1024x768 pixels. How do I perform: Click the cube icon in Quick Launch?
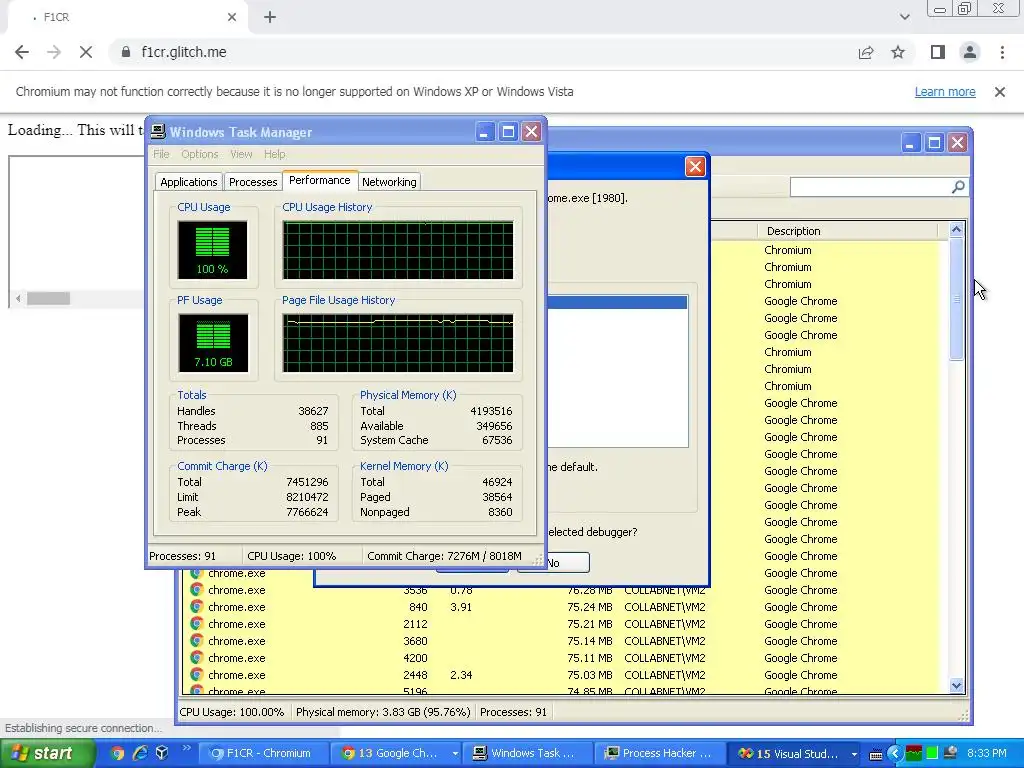point(162,754)
